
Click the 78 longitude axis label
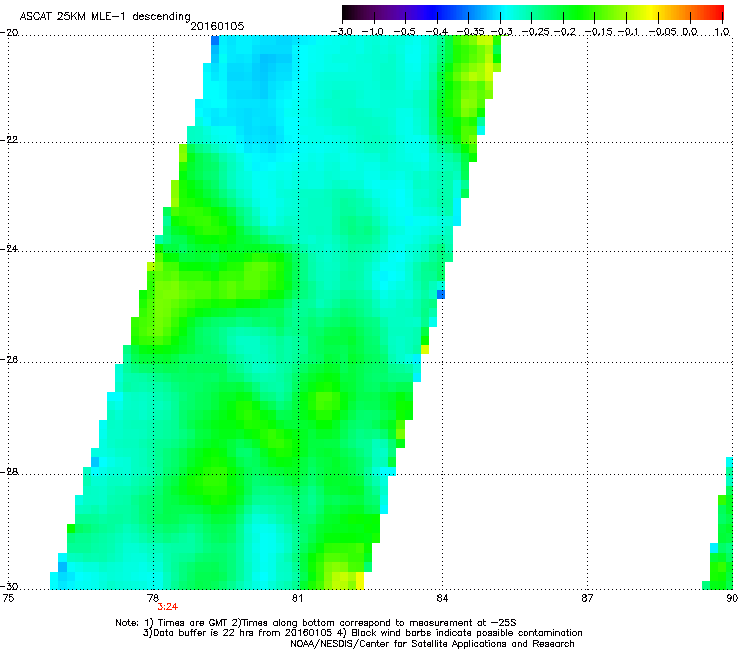tap(153, 598)
